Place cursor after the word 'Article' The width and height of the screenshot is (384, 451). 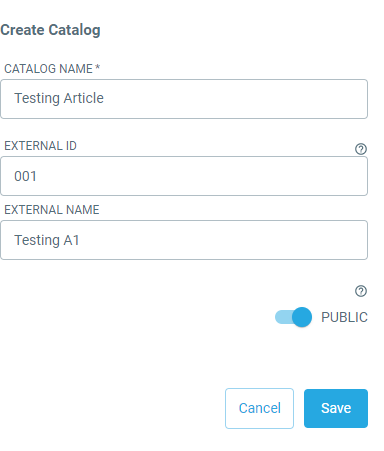click(105, 98)
